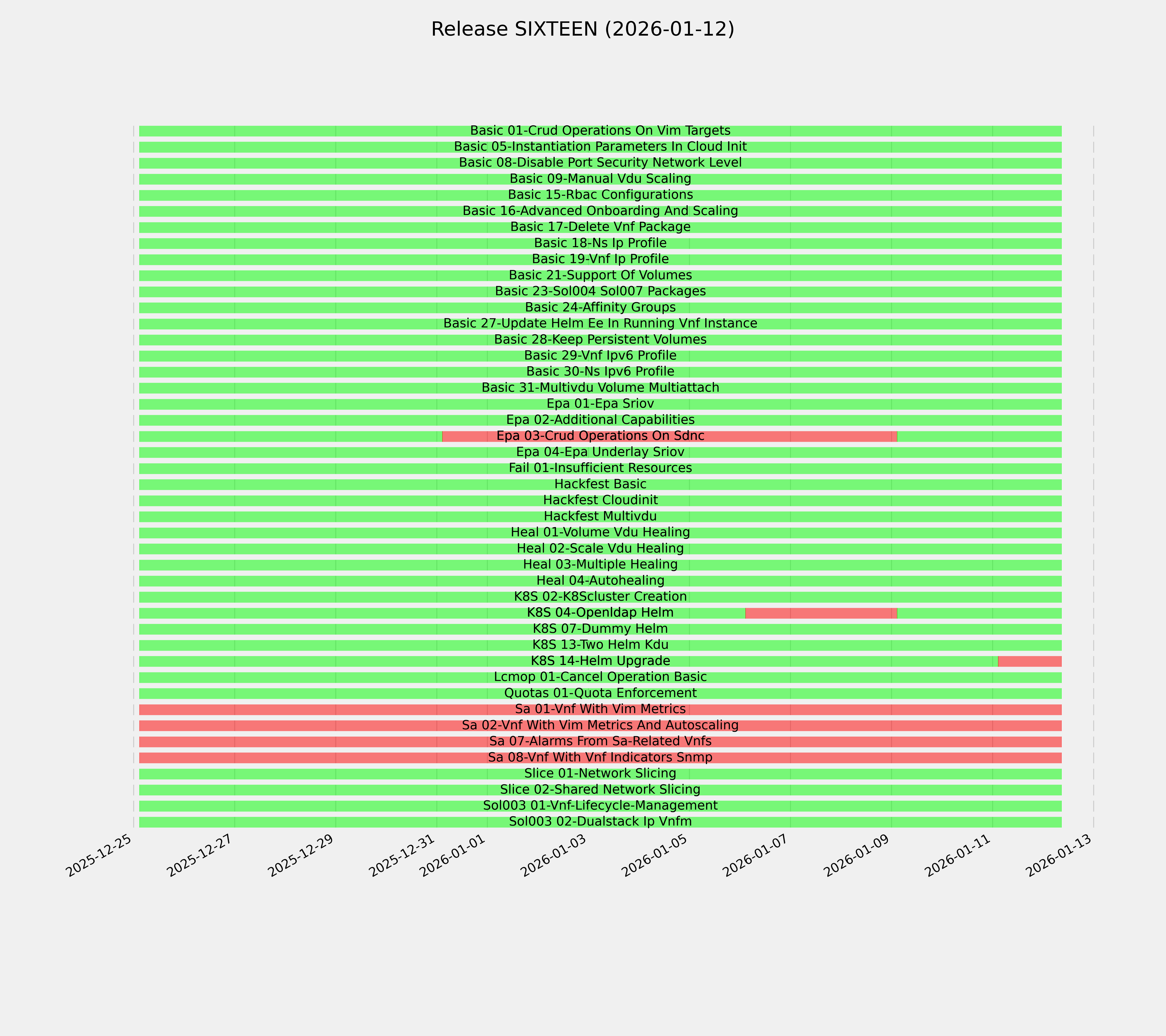
Task: Click the Basic 15-Rbac Configurations label
Action: [x=600, y=195]
